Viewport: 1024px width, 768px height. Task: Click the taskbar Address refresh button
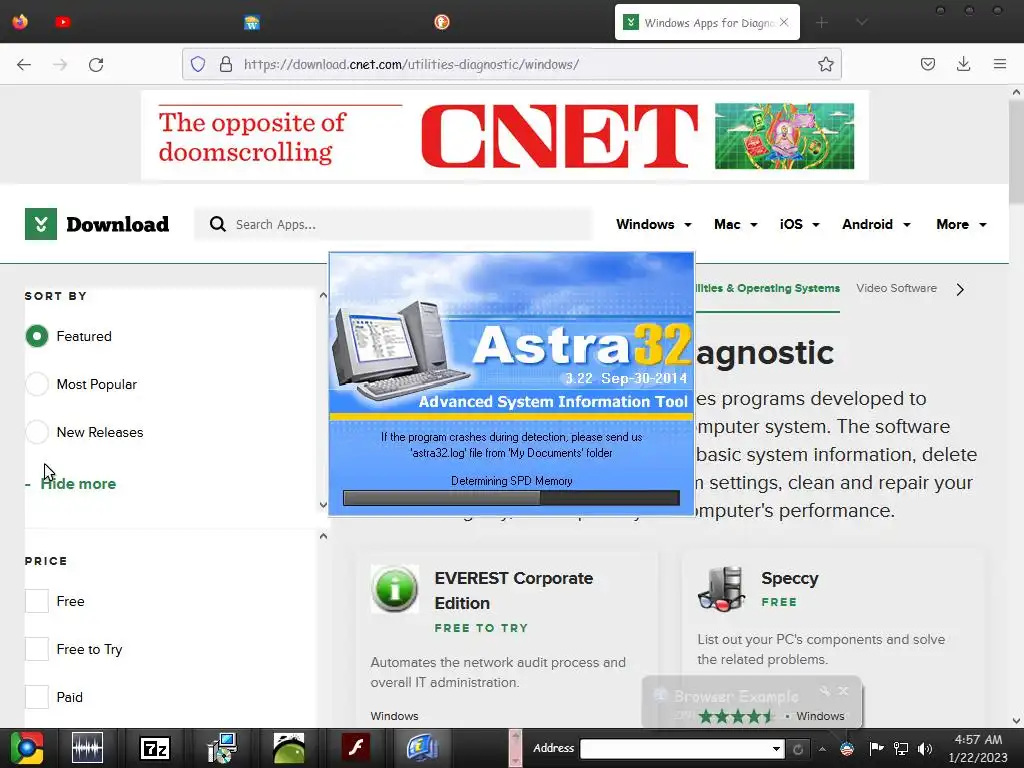pos(797,749)
